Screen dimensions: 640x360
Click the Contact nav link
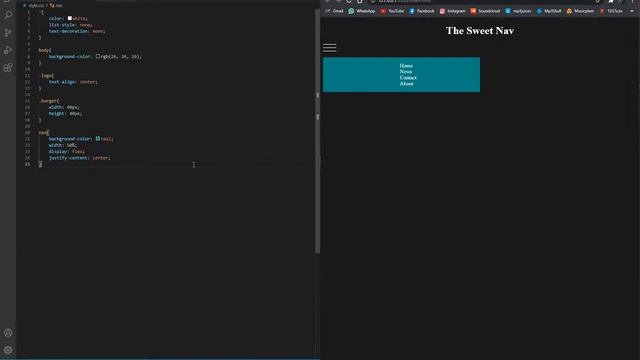tap(408, 78)
